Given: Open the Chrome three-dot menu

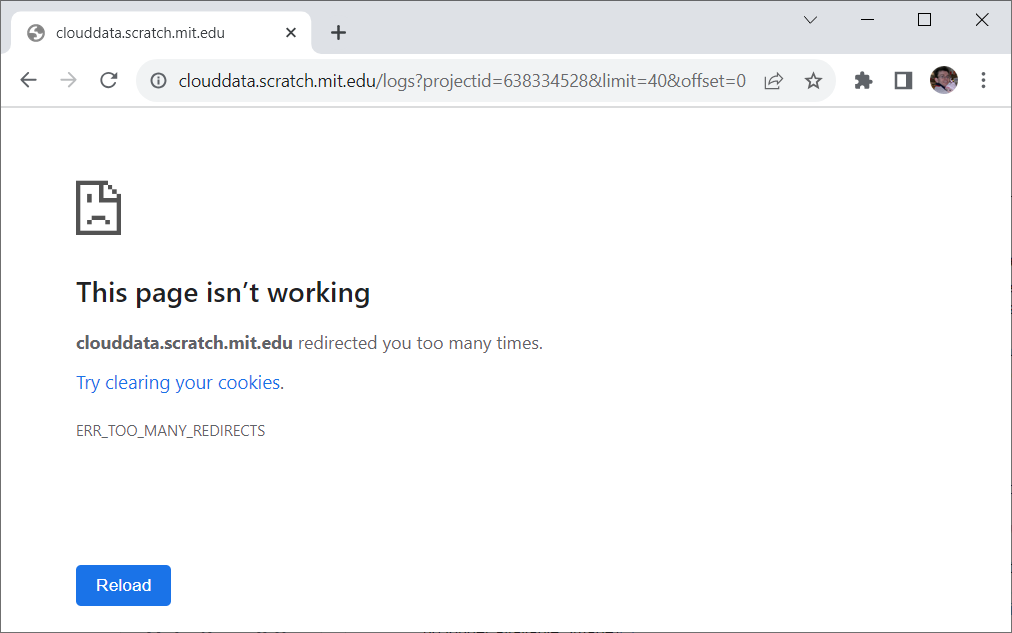Looking at the screenshot, I should point(983,80).
